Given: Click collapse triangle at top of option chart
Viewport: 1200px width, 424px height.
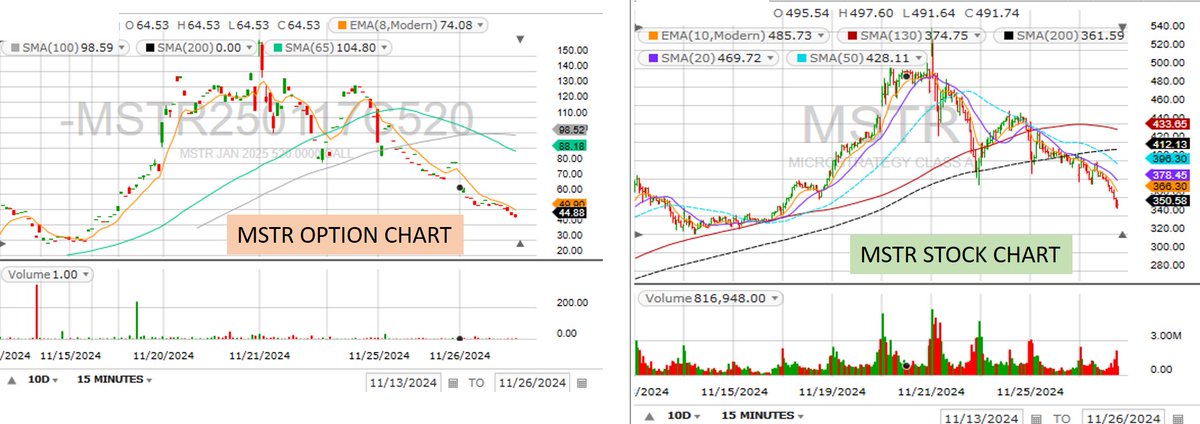Looking at the screenshot, I should point(519,40).
